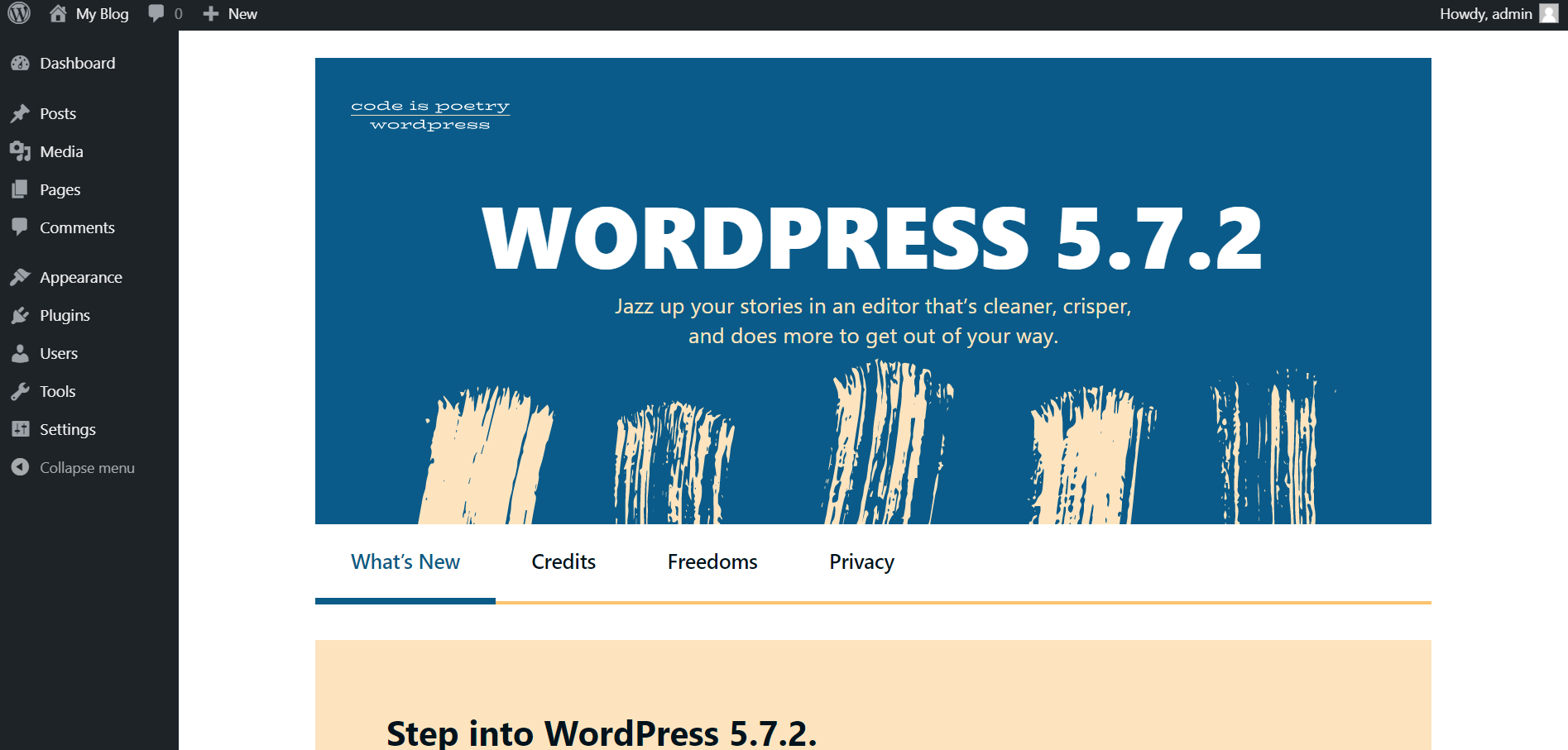Click Step into WordPress 5.7.2 heading
Viewport: 1568px width, 750px height.
(602, 733)
